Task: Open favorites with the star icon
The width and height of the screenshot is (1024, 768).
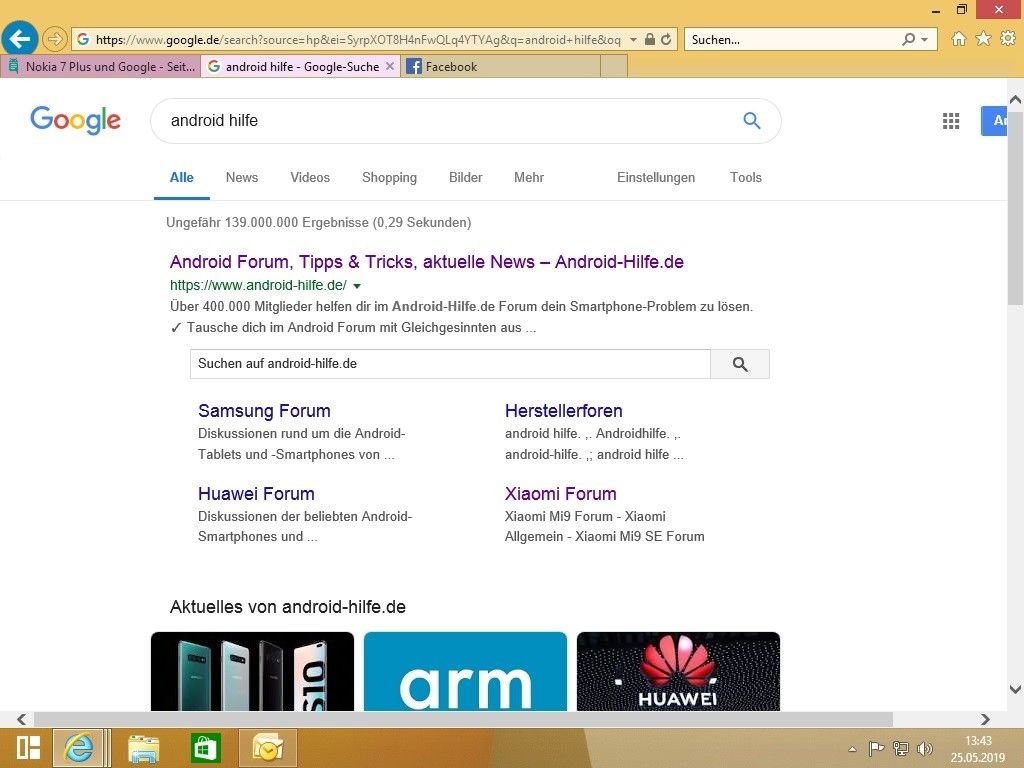Action: point(983,39)
